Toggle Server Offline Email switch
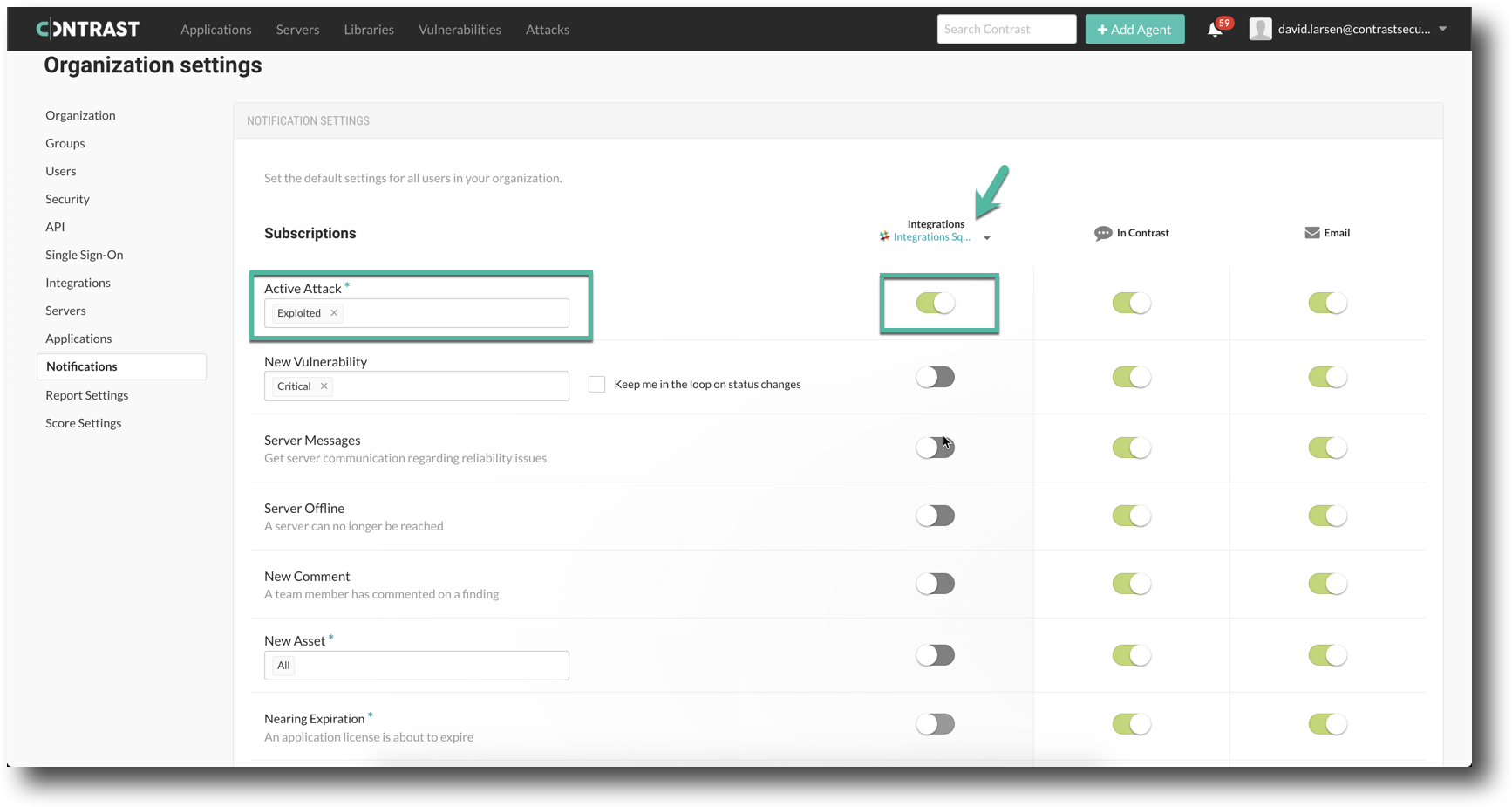The height and width of the screenshot is (807, 1512). coord(1328,516)
